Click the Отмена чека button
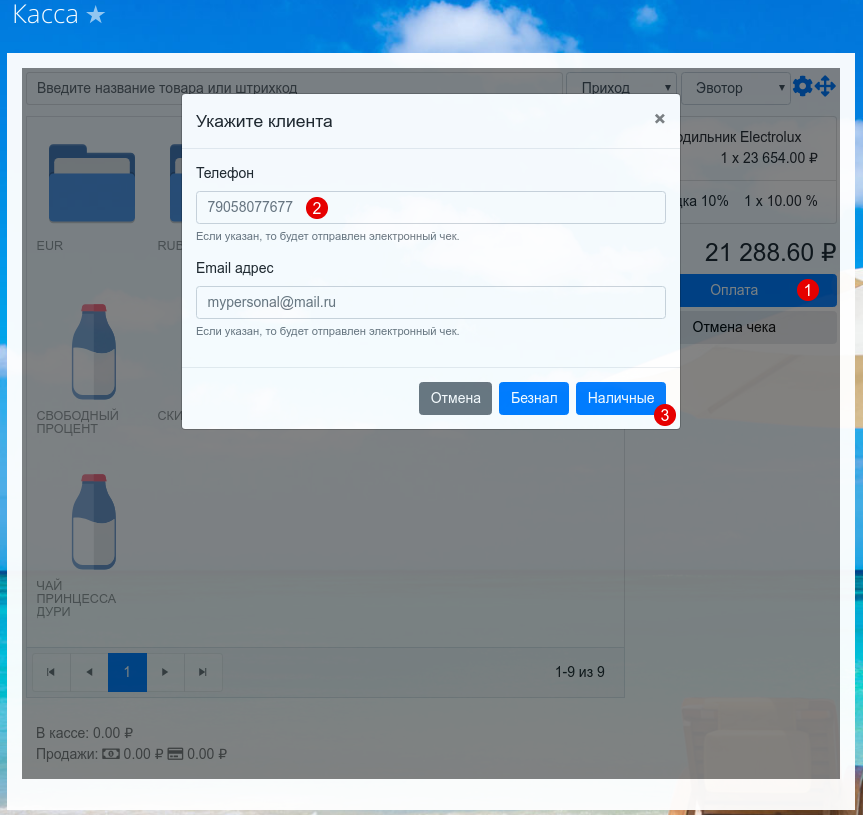Viewport: 863px width, 815px height. (x=734, y=327)
